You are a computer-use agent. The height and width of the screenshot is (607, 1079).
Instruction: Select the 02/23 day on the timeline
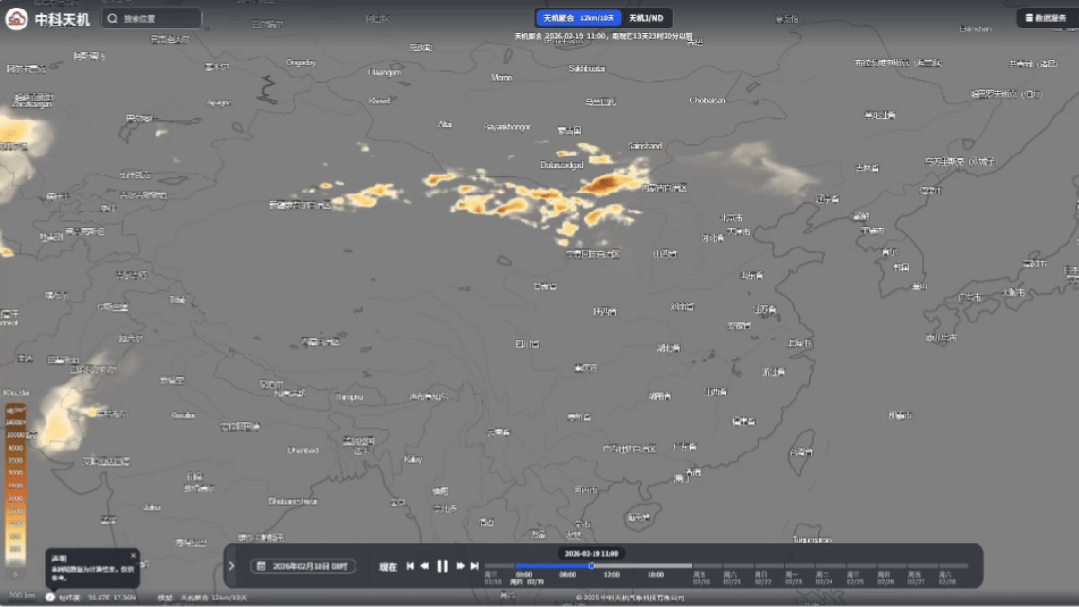pos(793,578)
